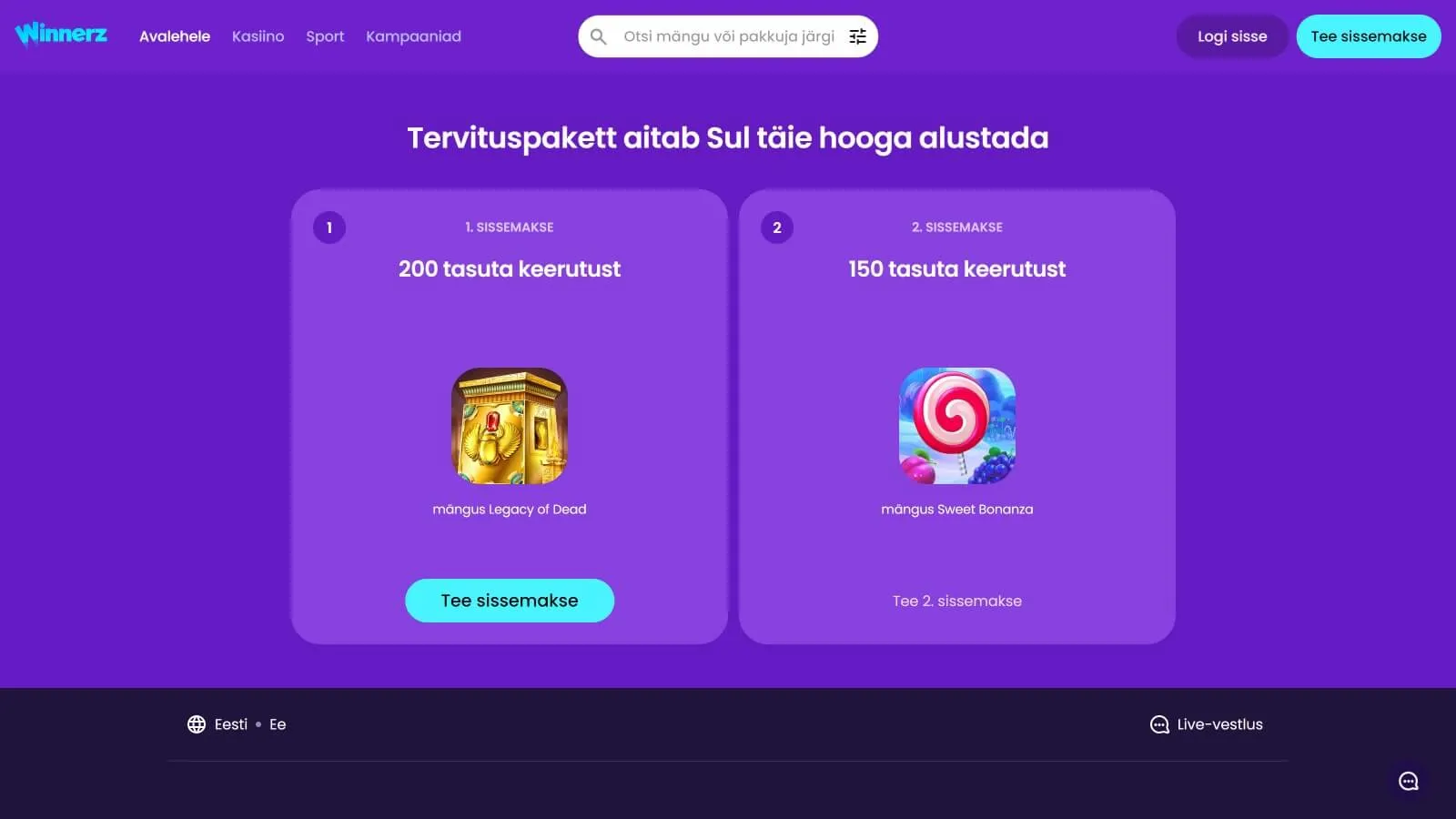Click the Winnerz logo
Image resolution: width=1456 pixels, height=819 pixels.
(61, 35)
